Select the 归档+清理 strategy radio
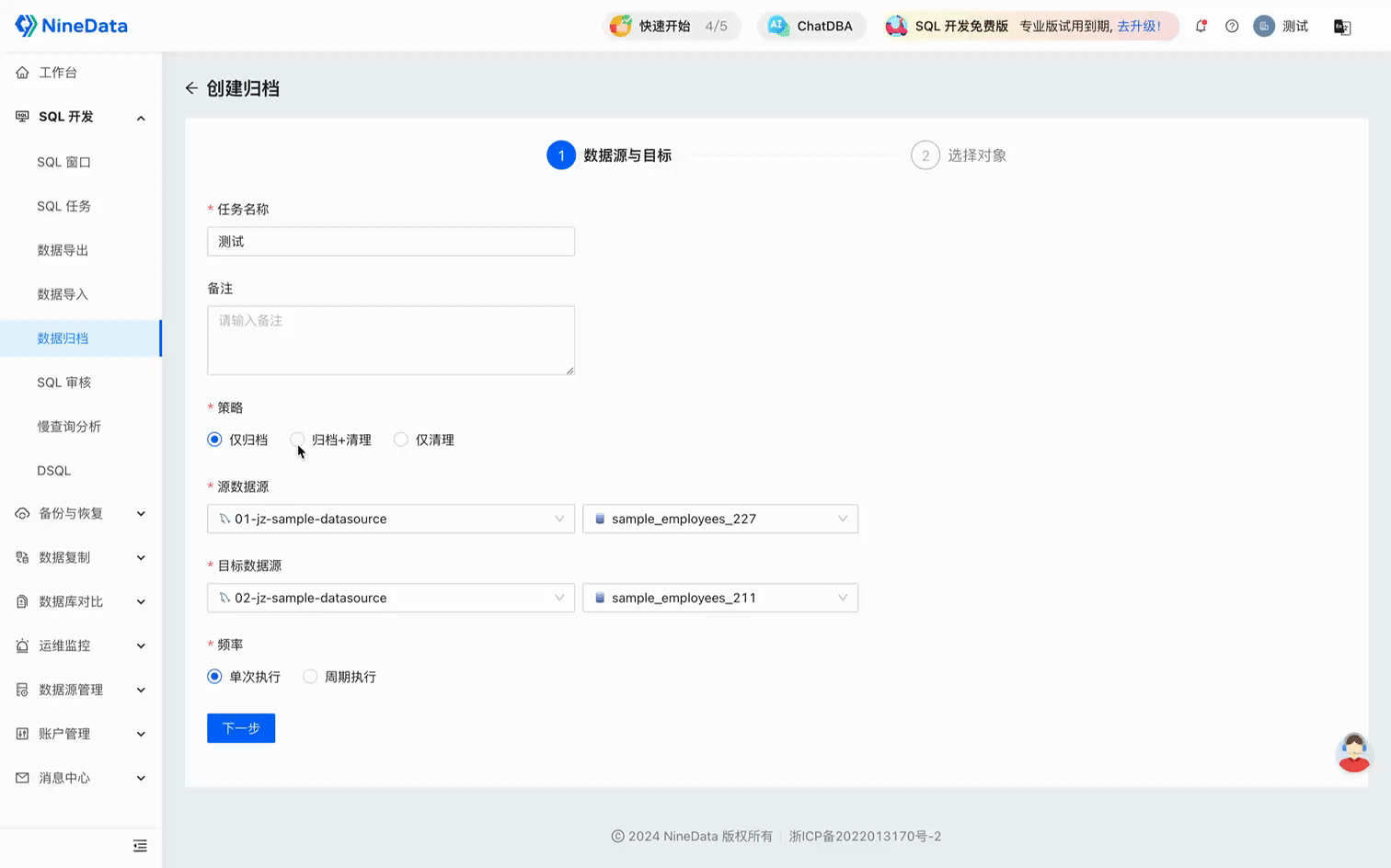The height and width of the screenshot is (868, 1391). (x=297, y=440)
